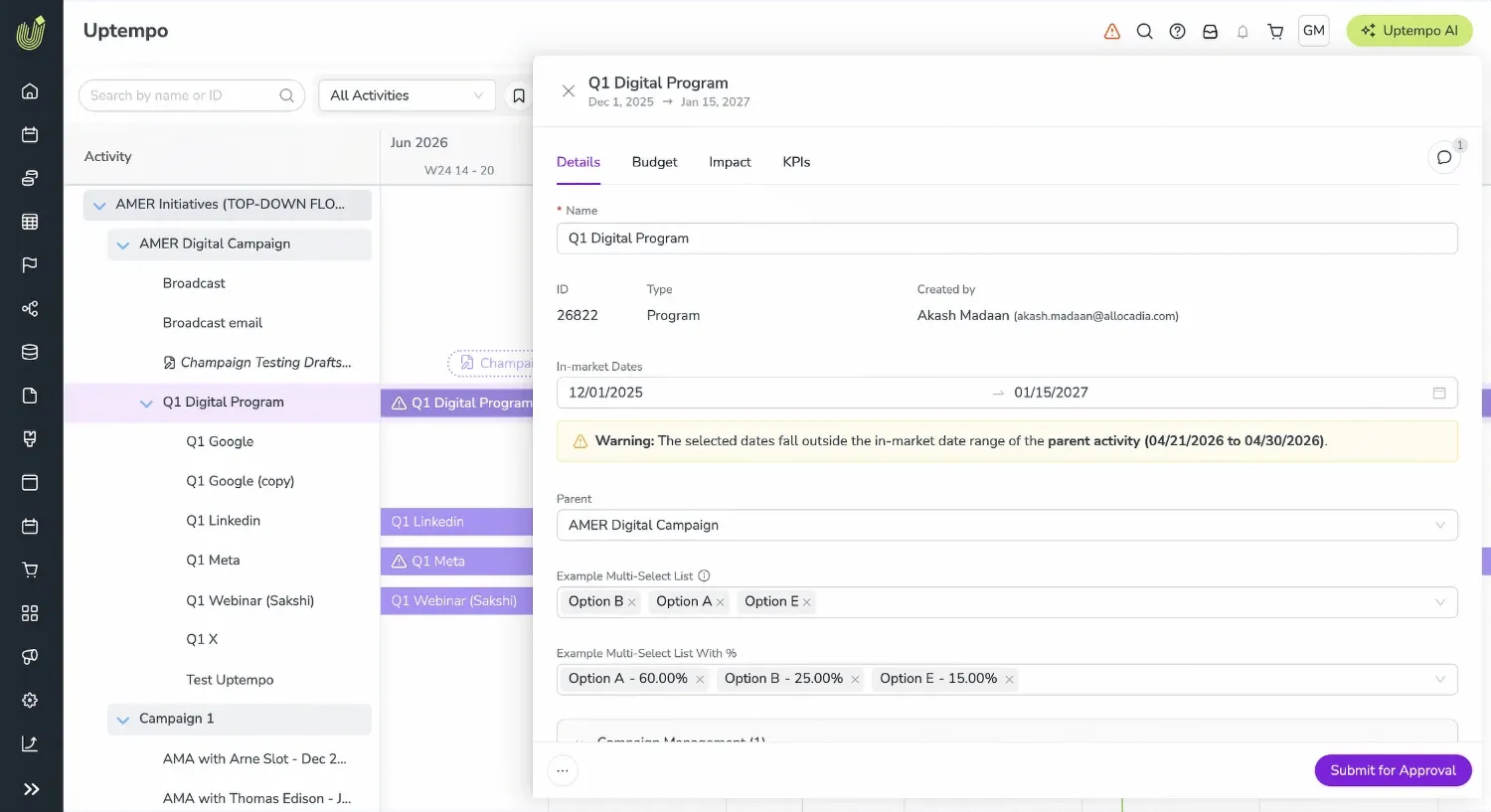Screen dimensions: 1491x812
Task: Launch Uptempo AI assistant
Action: [x=1409, y=31]
